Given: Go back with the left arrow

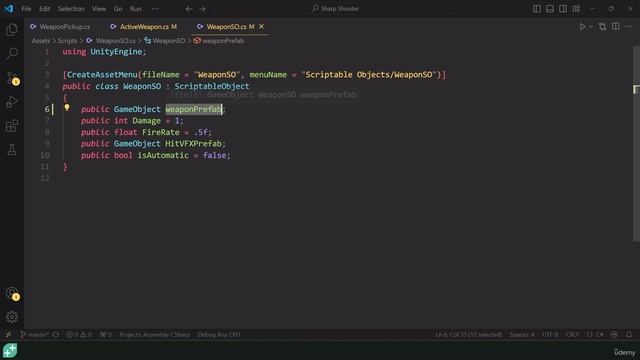Looking at the screenshot, I should [x=189, y=9].
